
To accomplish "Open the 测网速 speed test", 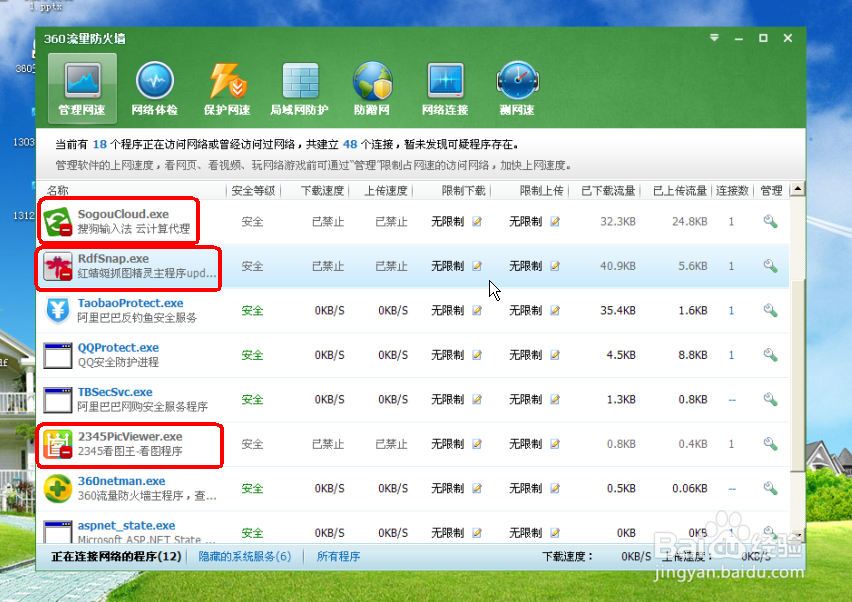I will [517, 88].
